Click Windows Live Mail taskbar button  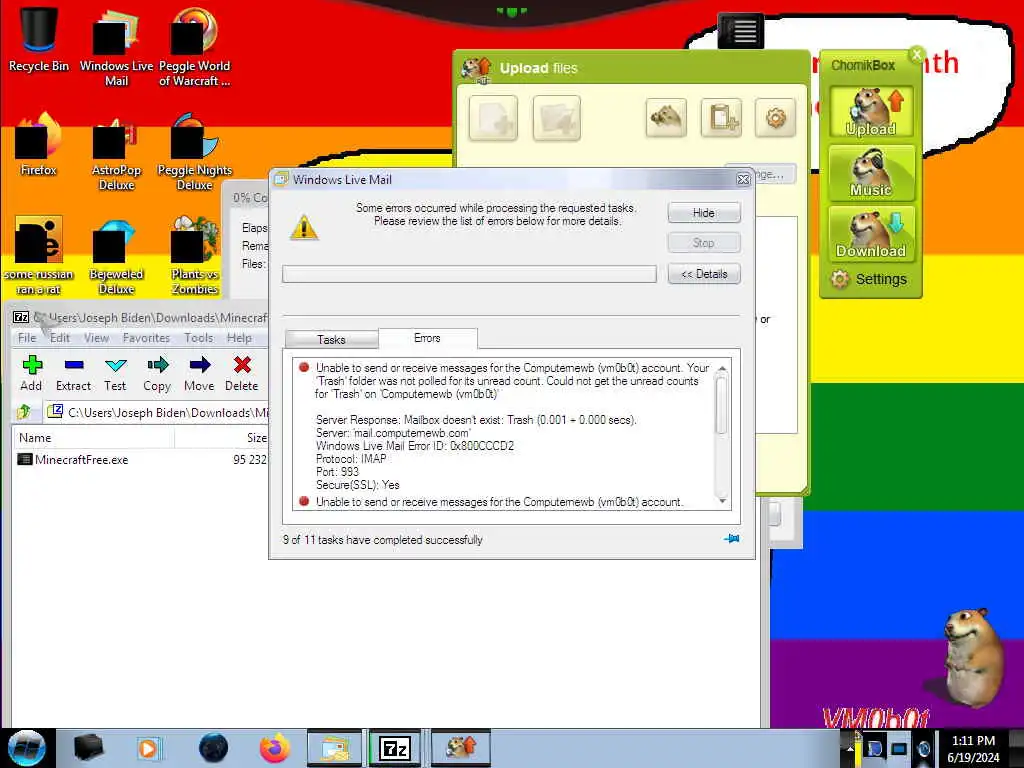(334, 748)
